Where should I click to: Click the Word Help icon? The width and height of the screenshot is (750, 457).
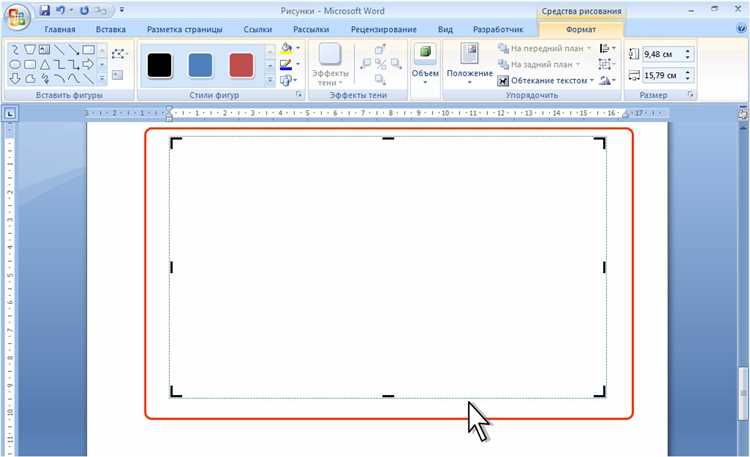click(x=741, y=28)
